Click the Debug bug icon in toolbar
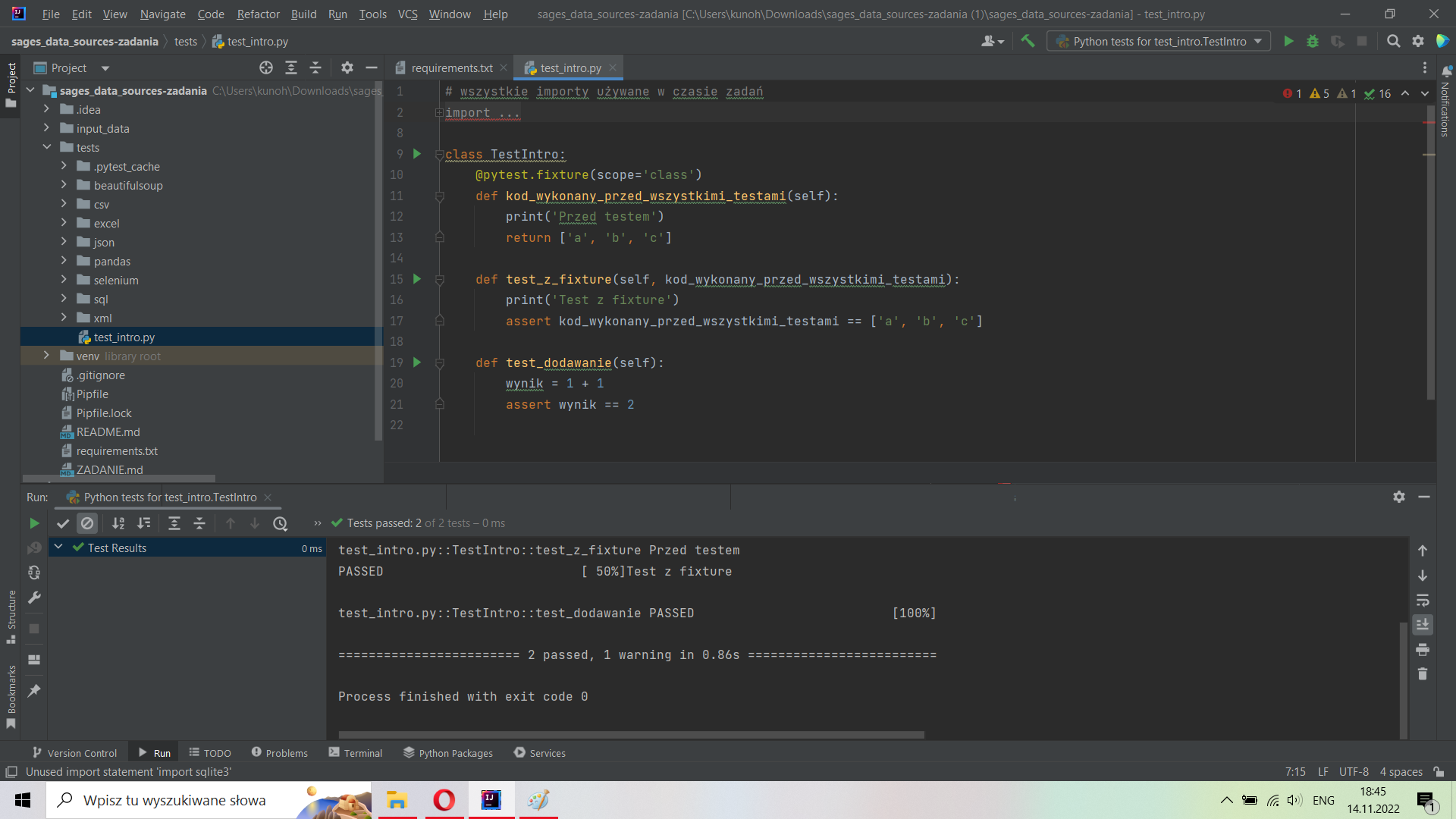The height and width of the screenshot is (819, 1456). click(x=1313, y=42)
